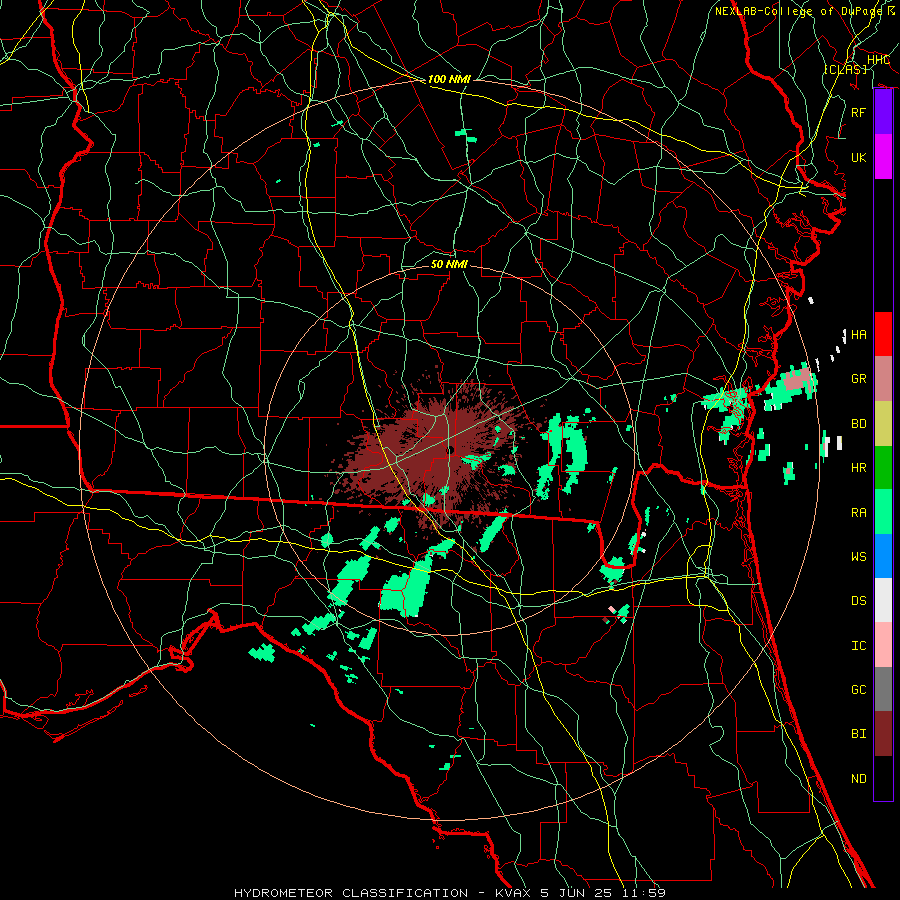Screen dimensions: 900x900
Task: Click the WS blue legend swatch
Action: (883, 556)
